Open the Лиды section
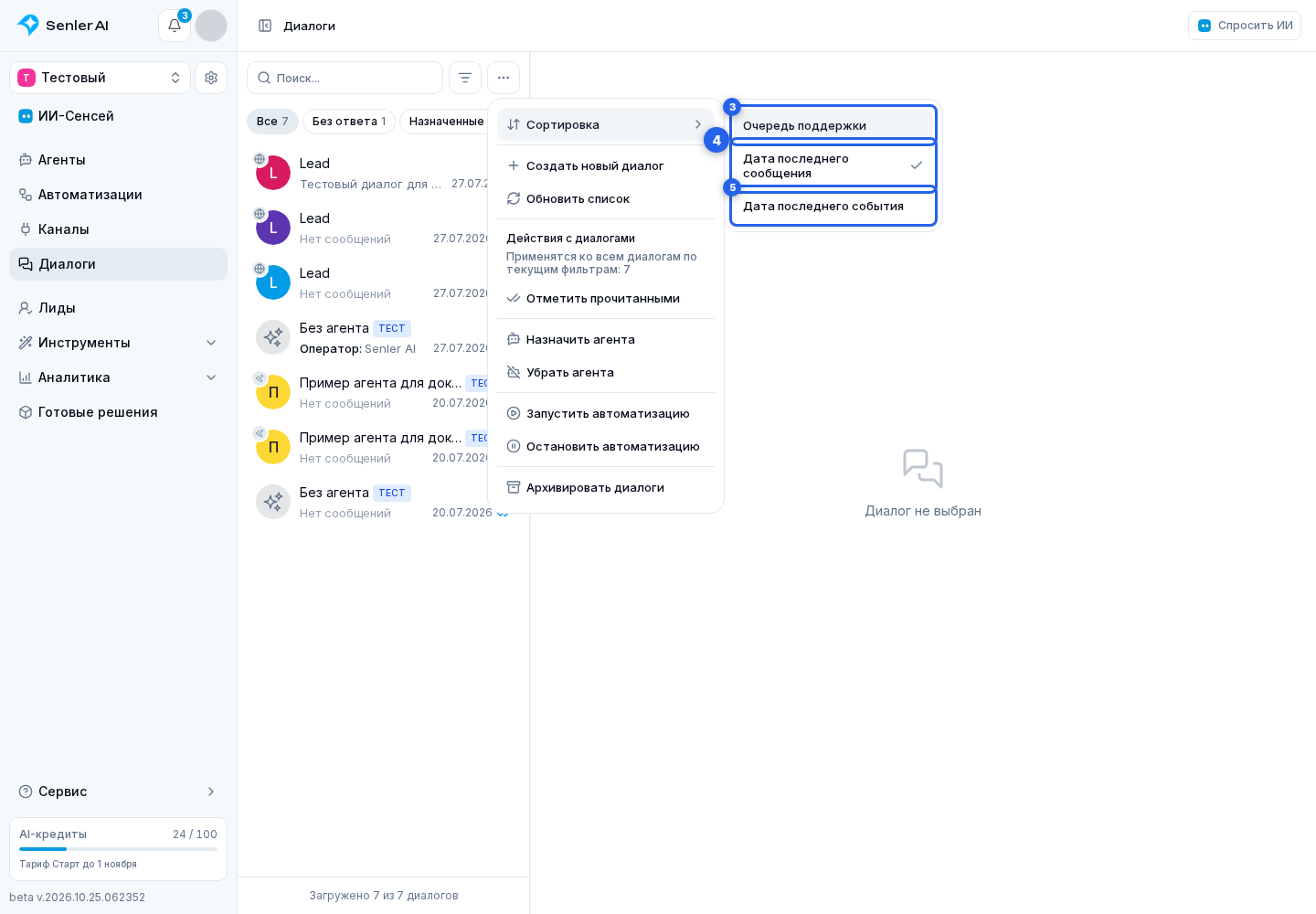The height and width of the screenshot is (914, 1316). [118, 308]
